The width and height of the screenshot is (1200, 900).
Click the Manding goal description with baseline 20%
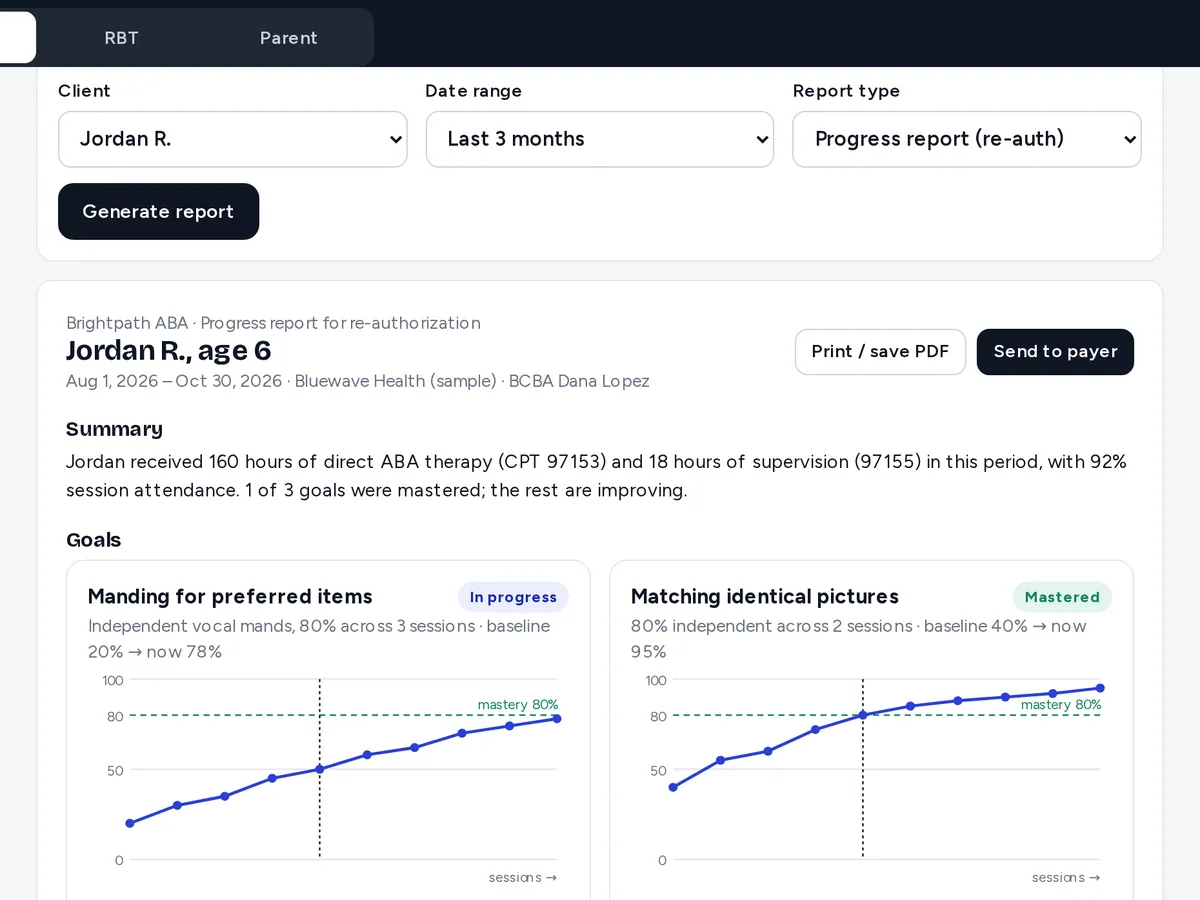(x=319, y=639)
